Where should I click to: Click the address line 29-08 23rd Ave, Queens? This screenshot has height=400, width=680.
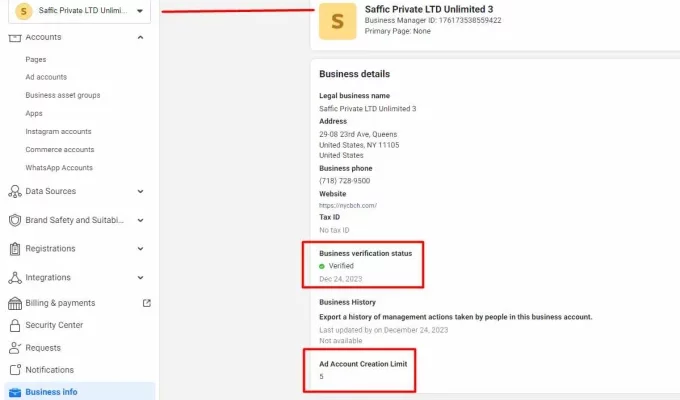click(x=358, y=134)
